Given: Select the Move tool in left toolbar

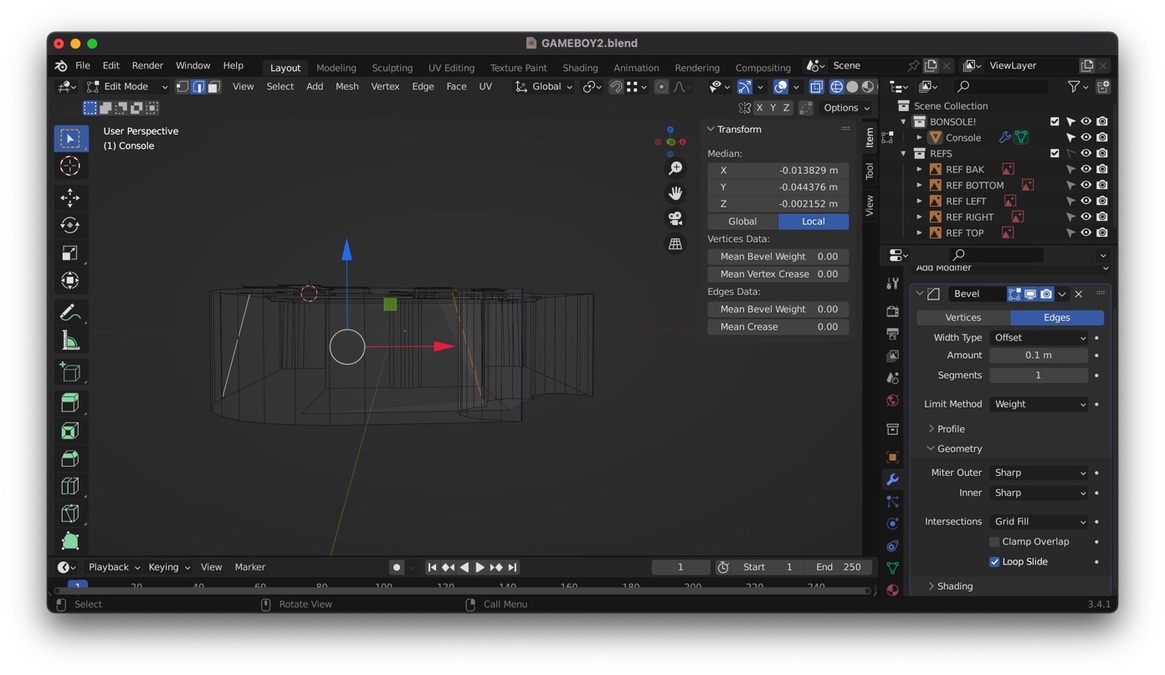Looking at the screenshot, I should [70, 197].
